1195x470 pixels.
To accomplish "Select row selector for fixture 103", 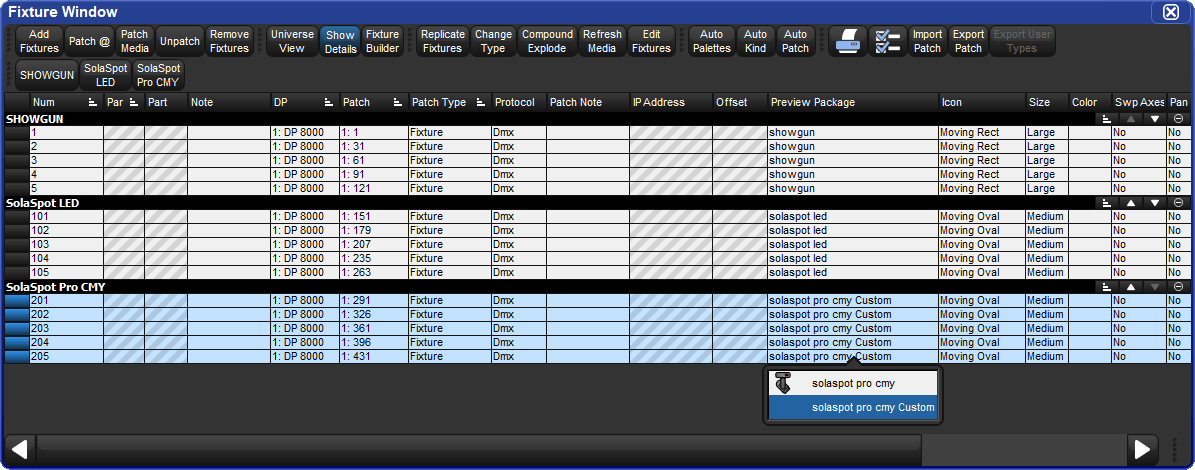I will 17,245.
